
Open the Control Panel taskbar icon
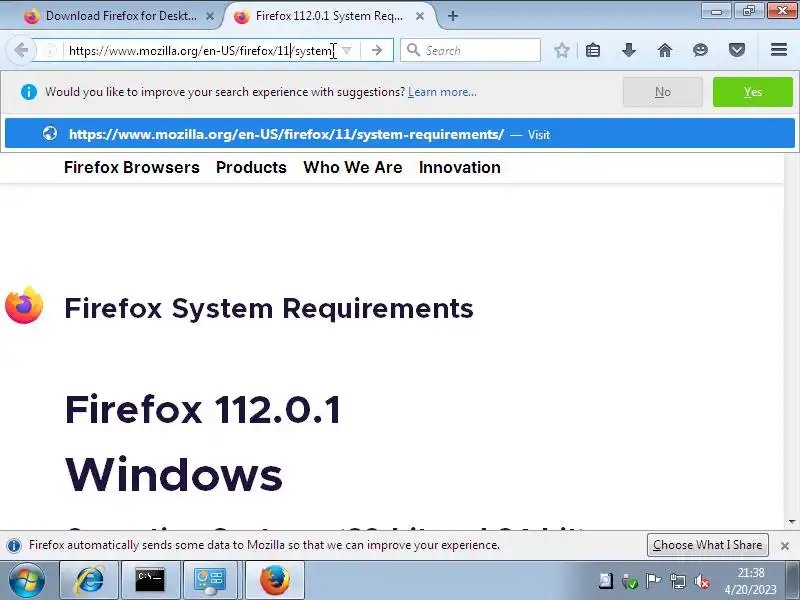click(x=211, y=581)
